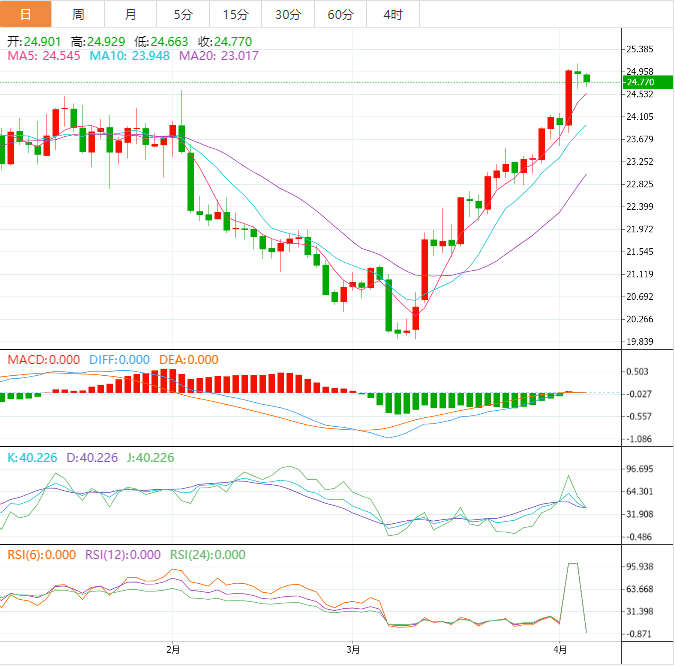Image resolution: width=675 pixels, height=667 pixels.
Task: Click the 20.266 price axis label
Action: (x=640, y=319)
